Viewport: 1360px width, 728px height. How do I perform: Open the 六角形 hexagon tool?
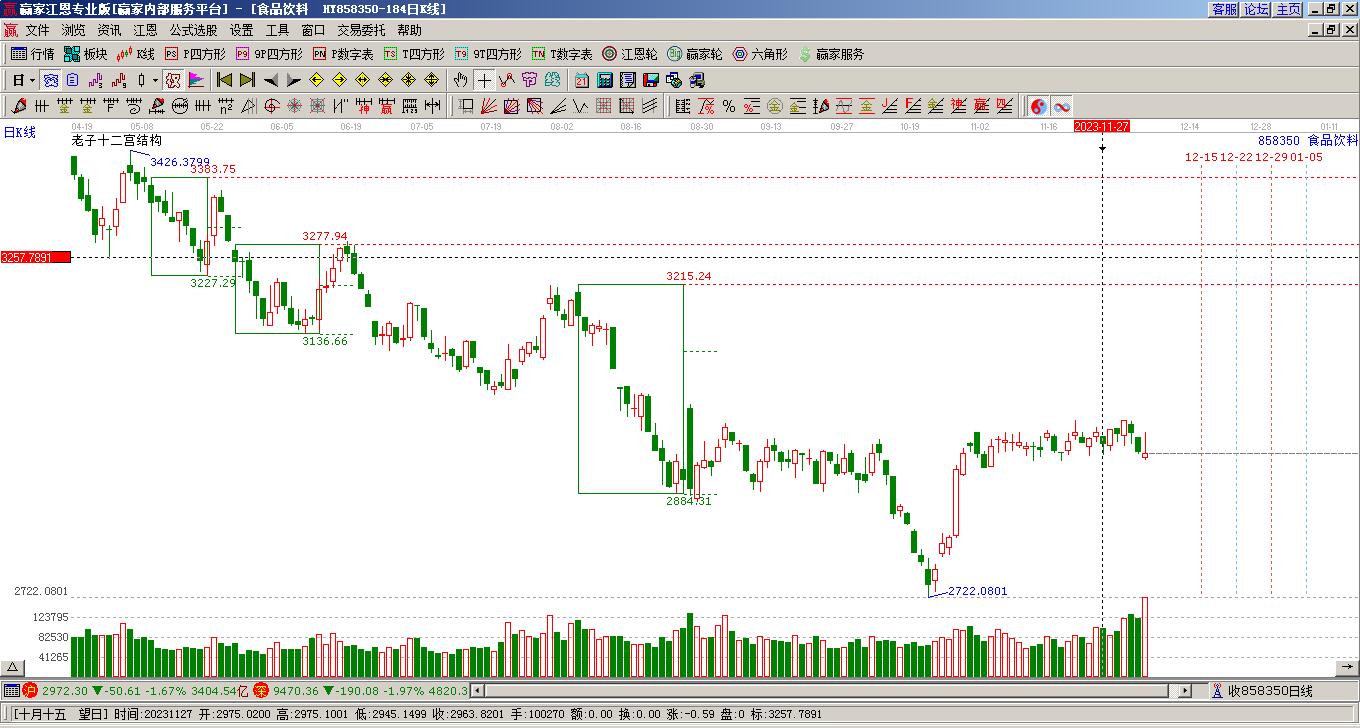[760, 54]
